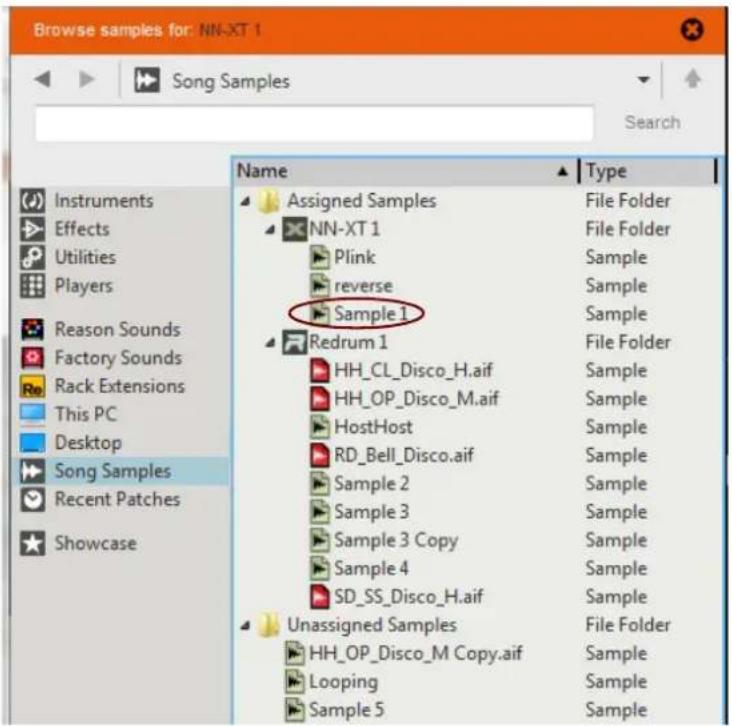Select the Plink sample
The width and height of the screenshot is (732, 726).
point(354,257)
